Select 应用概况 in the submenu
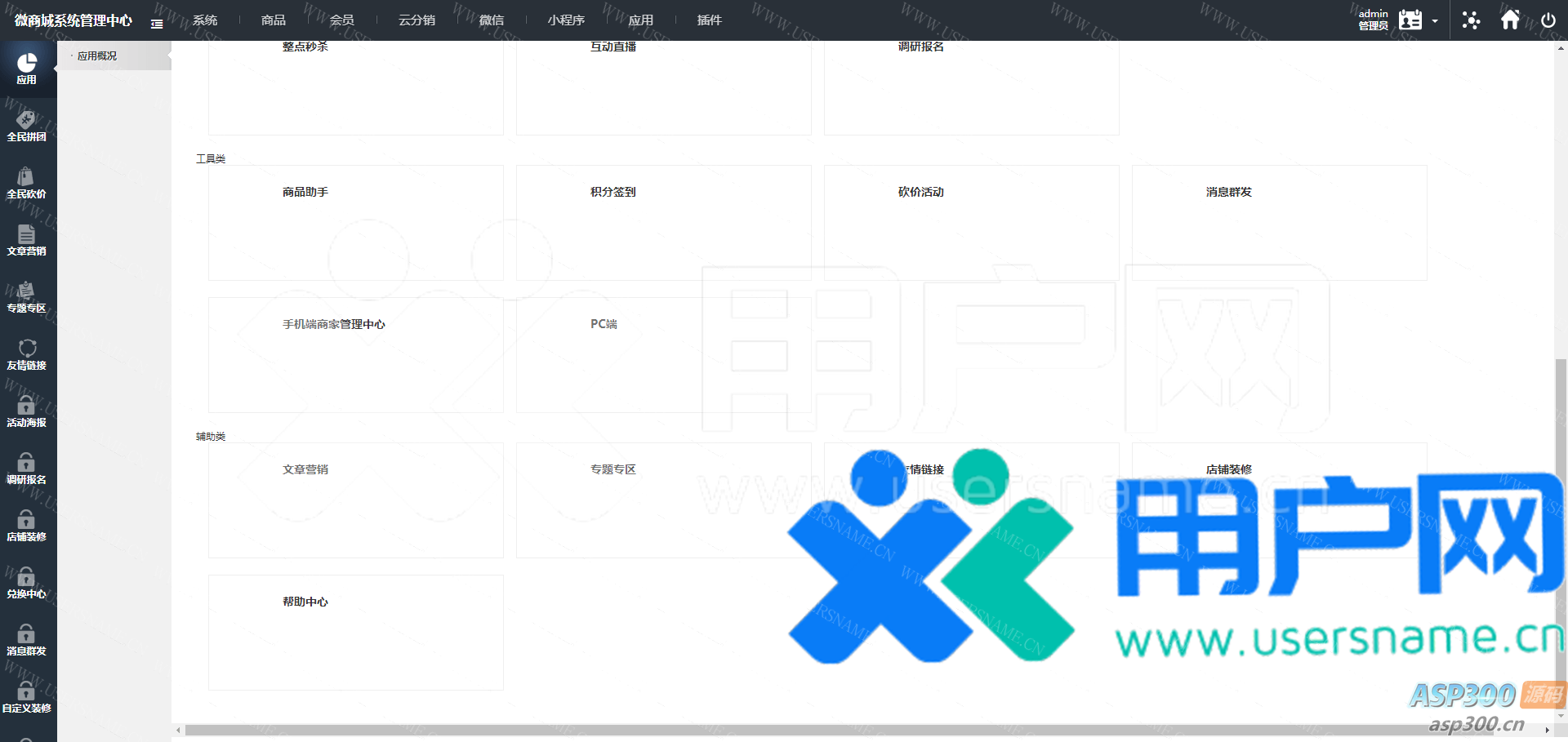This screenshot has width=1568, height=742. click(x=97, y=56)
